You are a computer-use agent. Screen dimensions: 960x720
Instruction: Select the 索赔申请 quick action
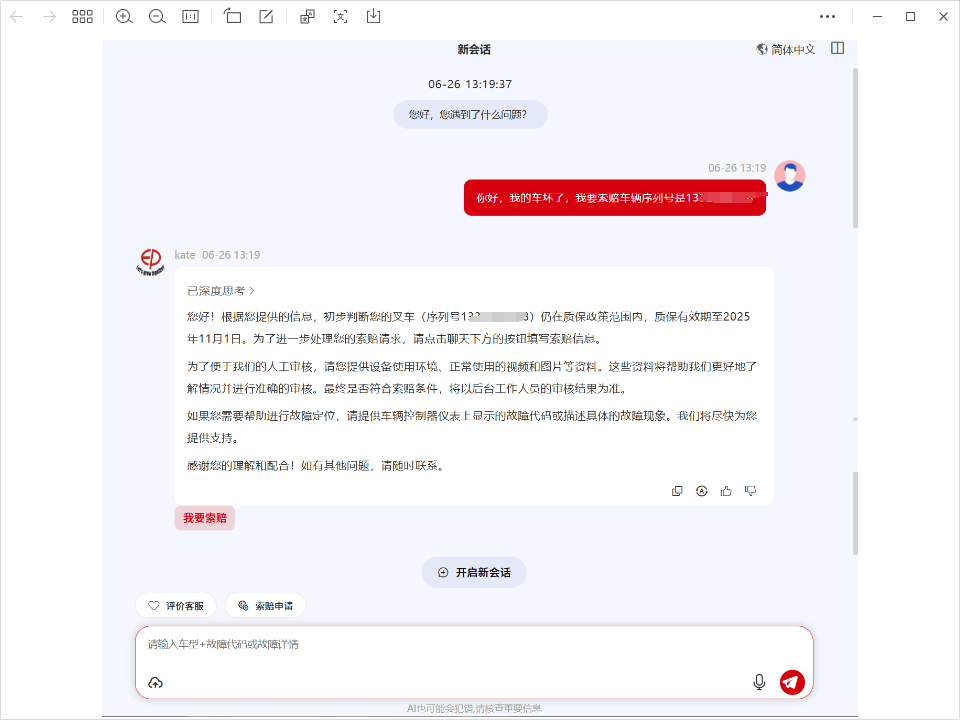[x=265, y=606]
